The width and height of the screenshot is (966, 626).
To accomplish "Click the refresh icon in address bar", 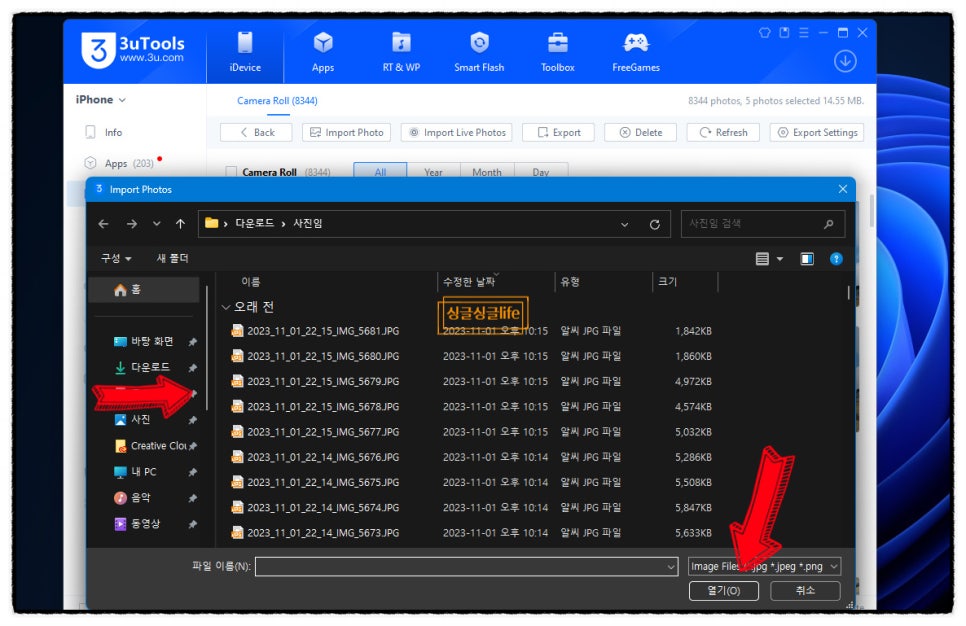I will 655,225.
